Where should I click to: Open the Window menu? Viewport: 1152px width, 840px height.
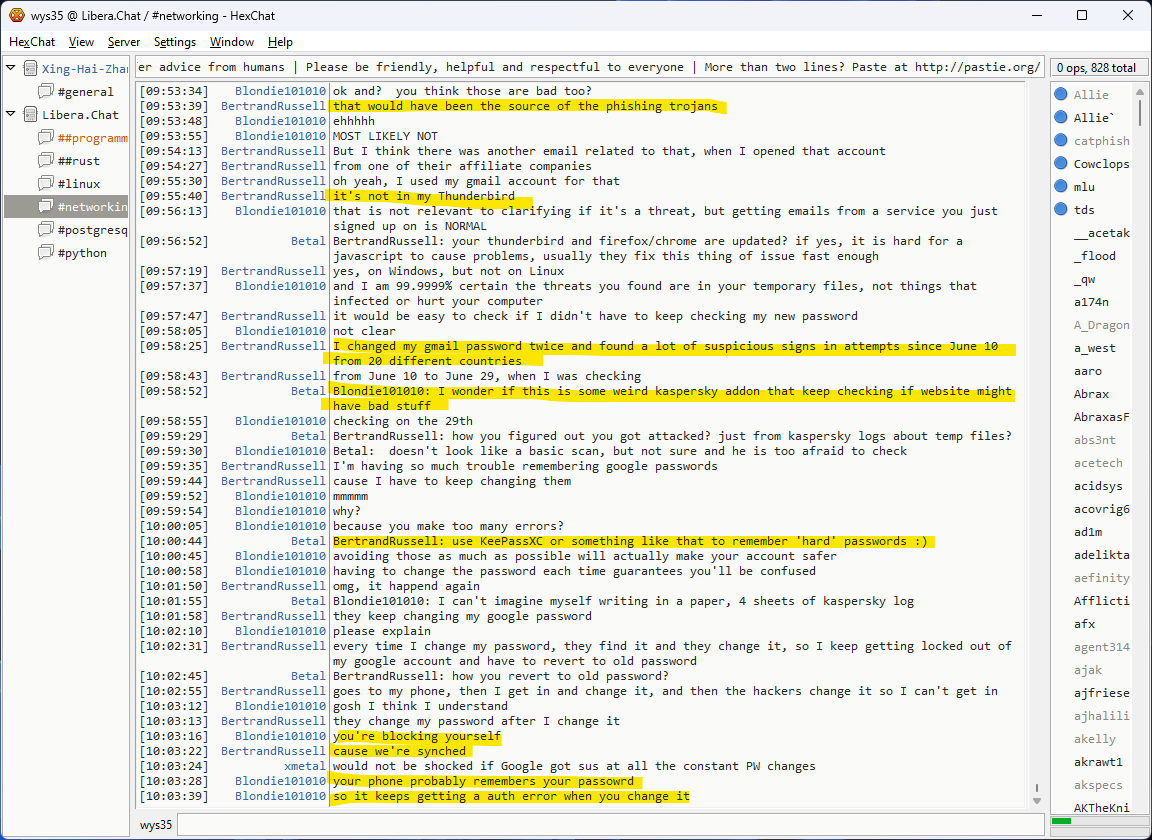click(x=231, y=42)
